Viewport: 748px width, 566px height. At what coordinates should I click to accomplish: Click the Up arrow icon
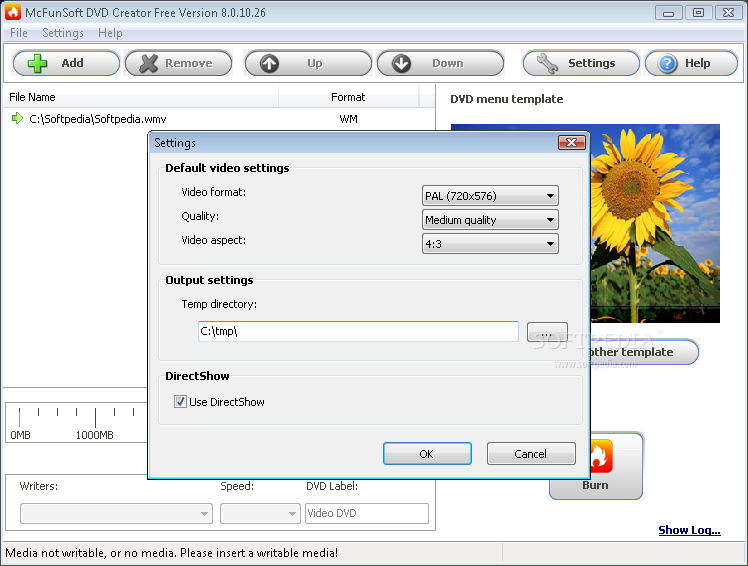[x=270, y=63]
